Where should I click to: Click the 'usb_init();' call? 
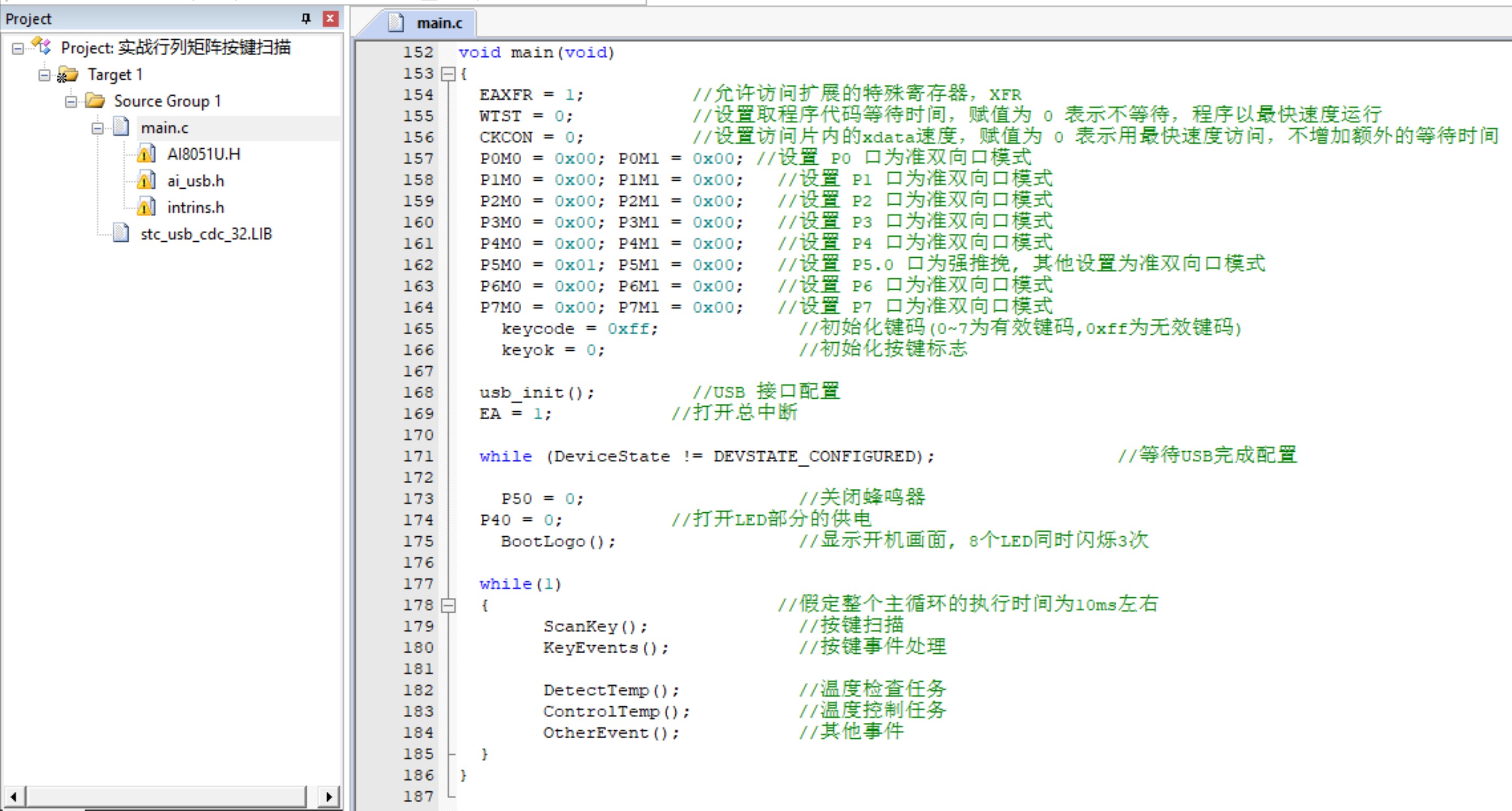click(537, 392)
